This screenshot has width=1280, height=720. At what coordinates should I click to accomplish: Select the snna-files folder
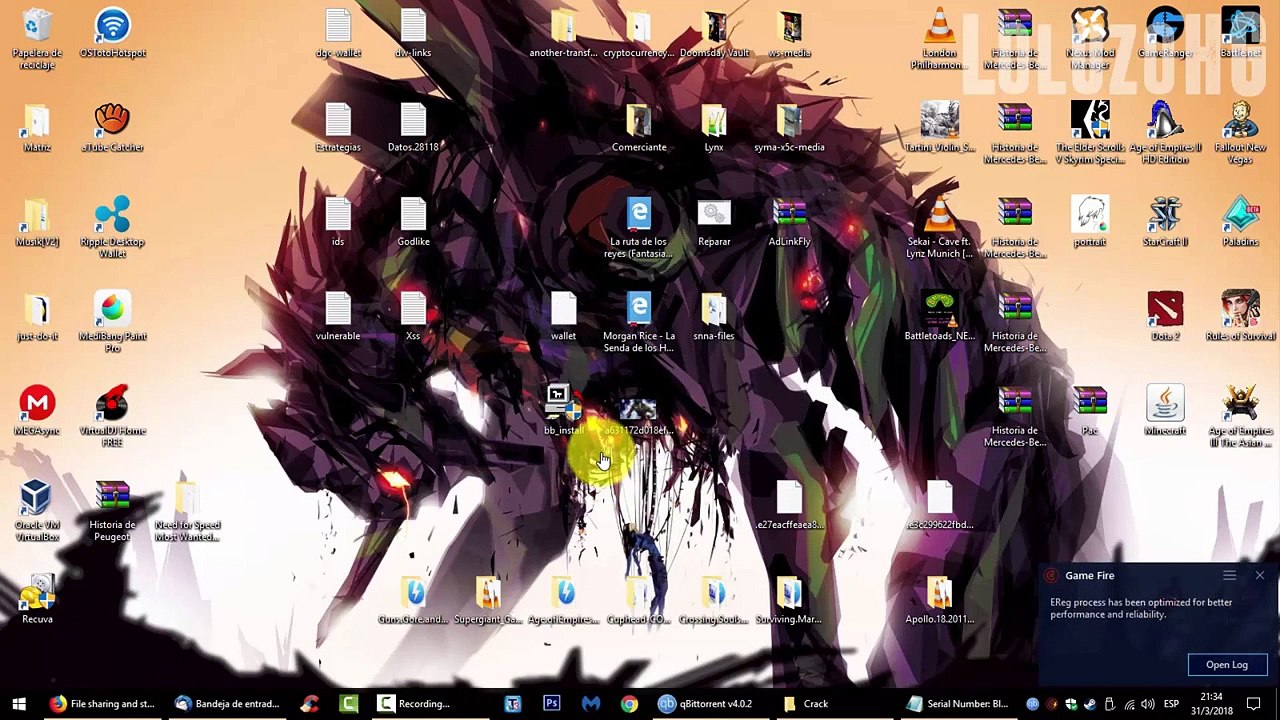(714, 317)
